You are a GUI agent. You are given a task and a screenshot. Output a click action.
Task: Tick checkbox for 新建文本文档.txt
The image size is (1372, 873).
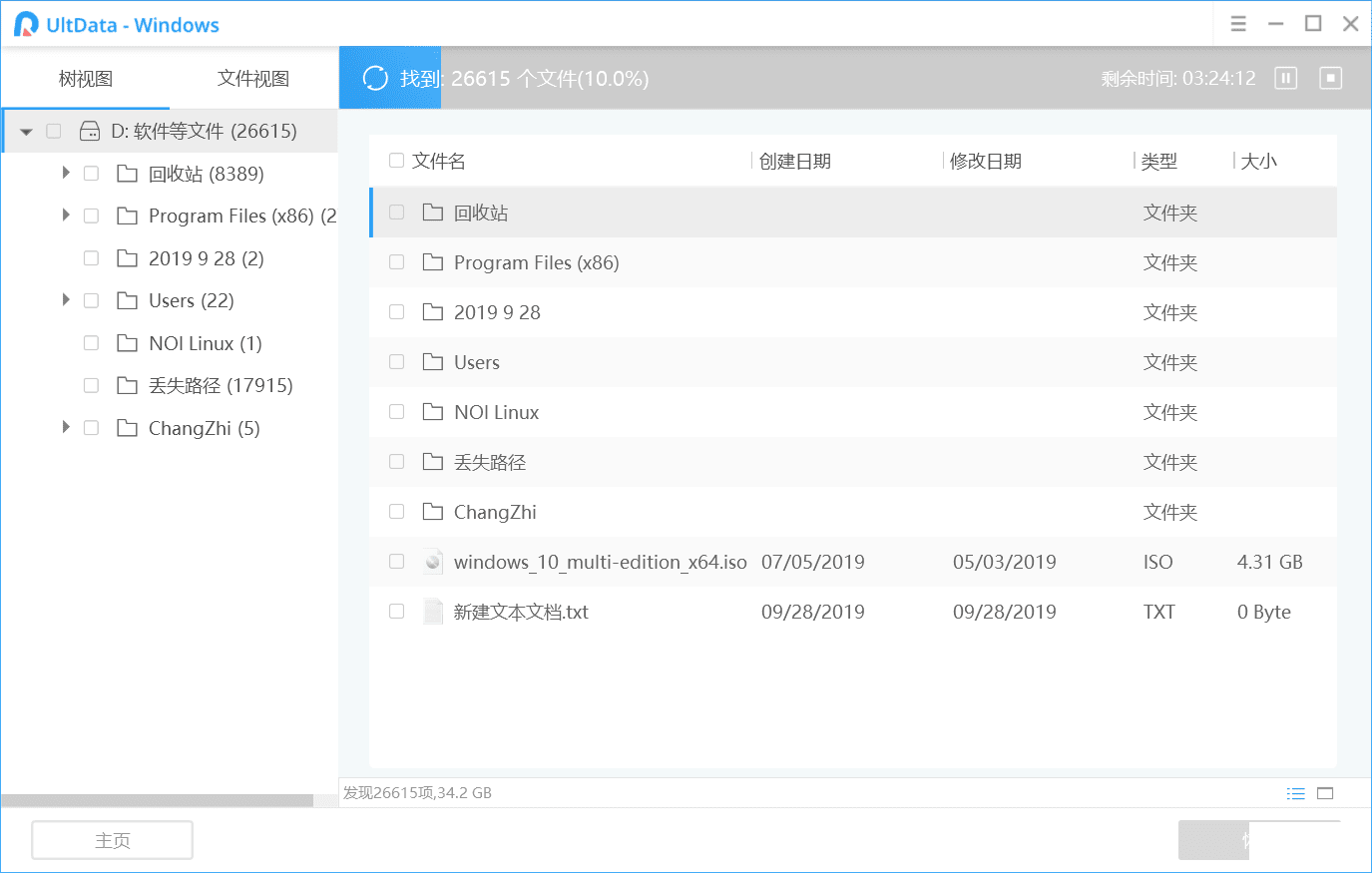(x=396, y=612)
